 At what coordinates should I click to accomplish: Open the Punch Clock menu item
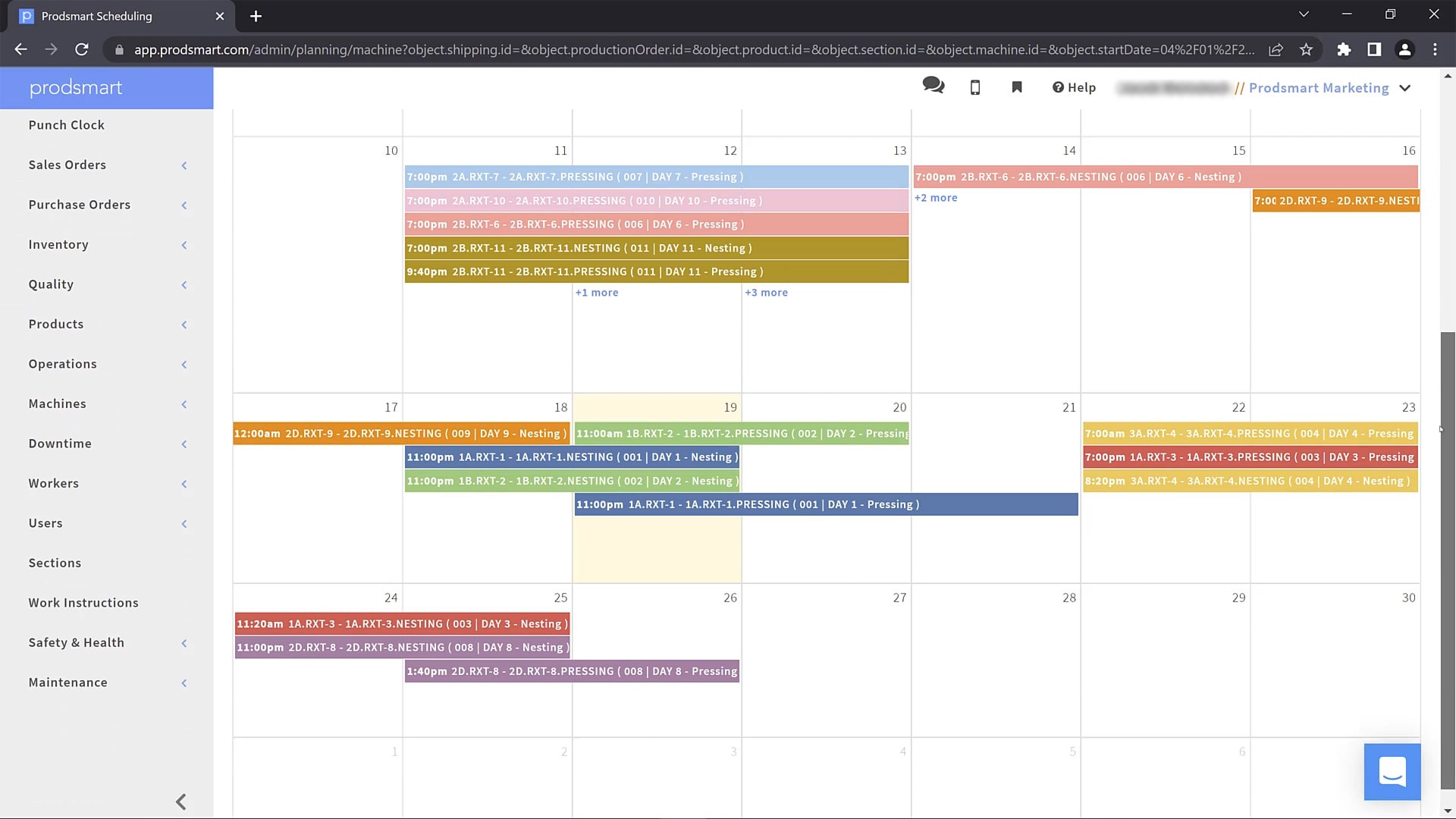[67, 125]
